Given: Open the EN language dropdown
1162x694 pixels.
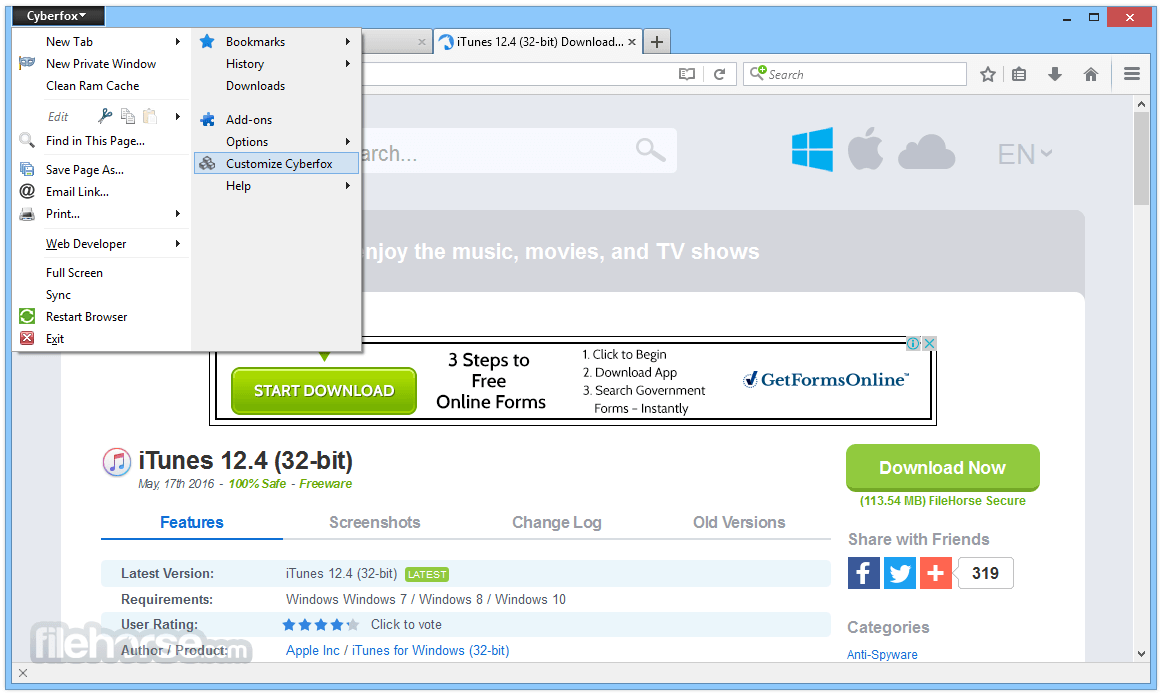Looking at the screenshot, I should click(x=1025, y=154).
